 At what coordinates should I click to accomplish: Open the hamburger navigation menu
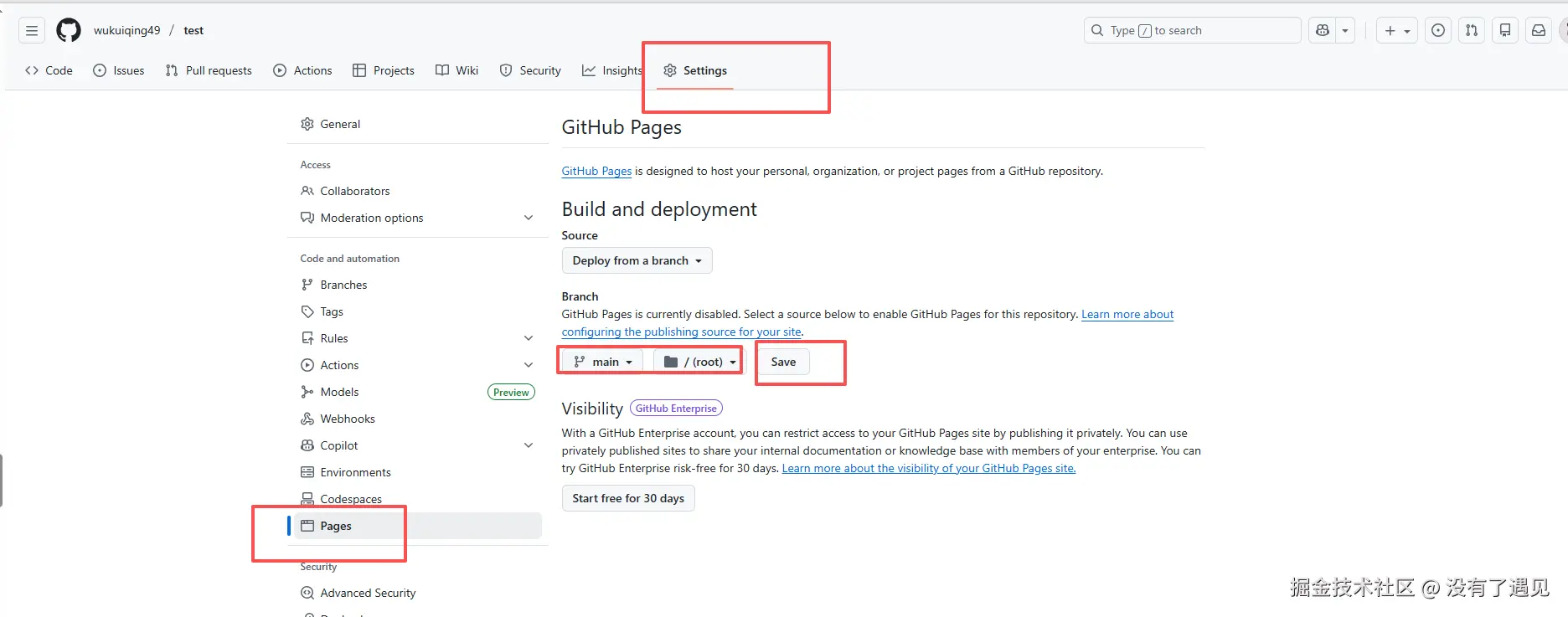tap(32, 31)
